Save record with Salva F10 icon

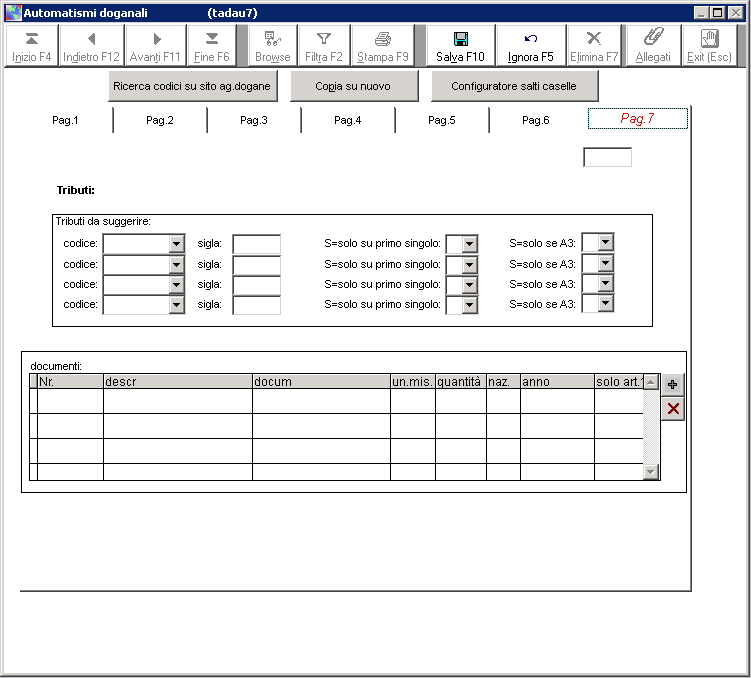coord(460,39)
